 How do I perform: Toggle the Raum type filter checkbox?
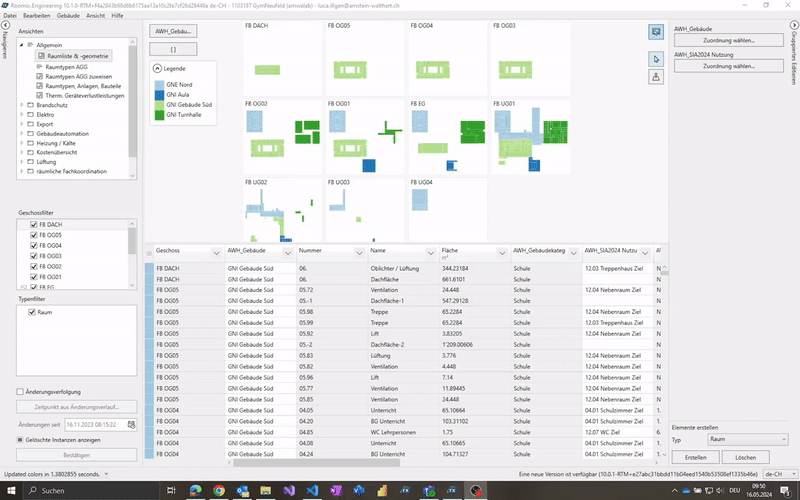pos(34,312)
